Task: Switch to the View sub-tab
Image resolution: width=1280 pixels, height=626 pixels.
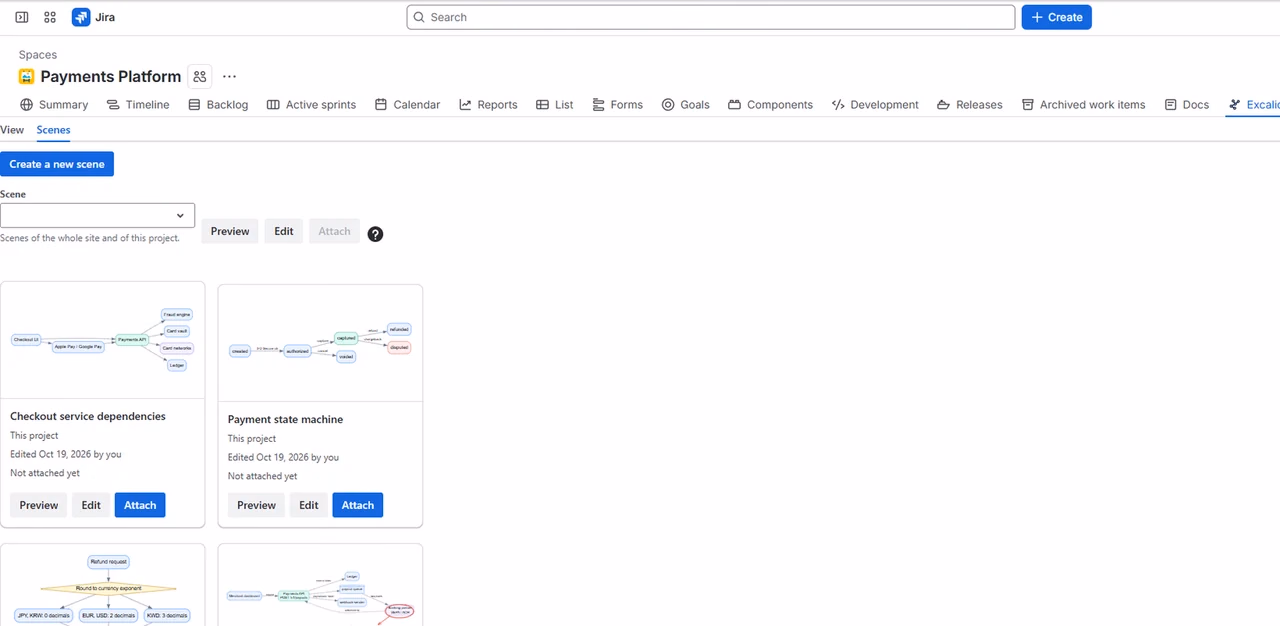Action: 12,130
